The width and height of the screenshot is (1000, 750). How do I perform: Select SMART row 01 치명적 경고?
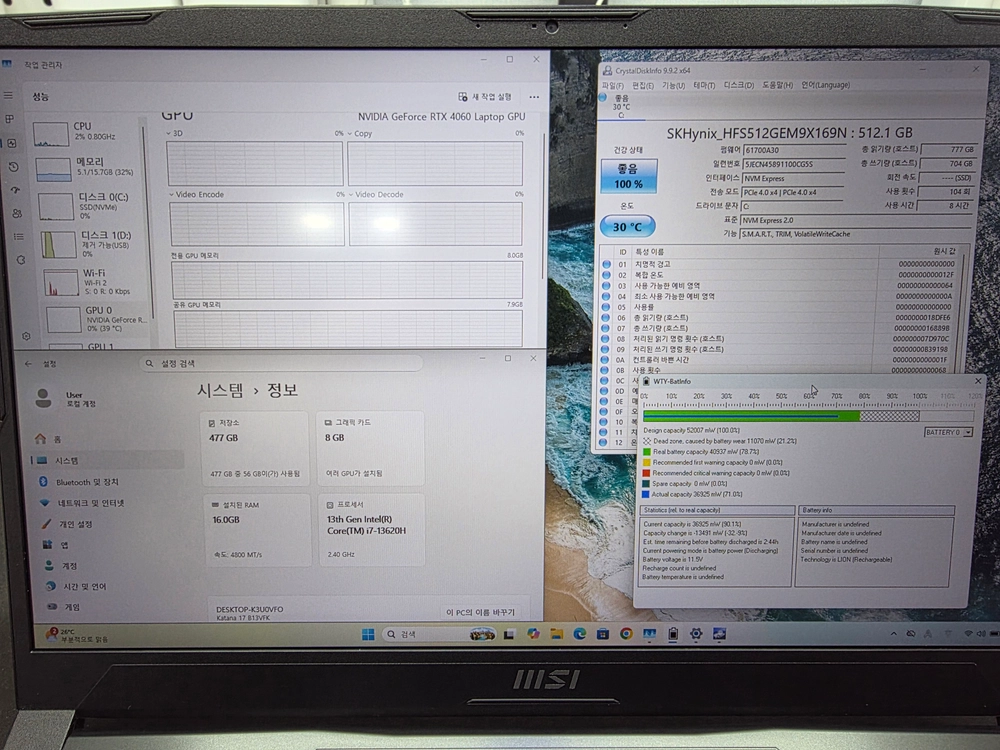click(779, 264)
